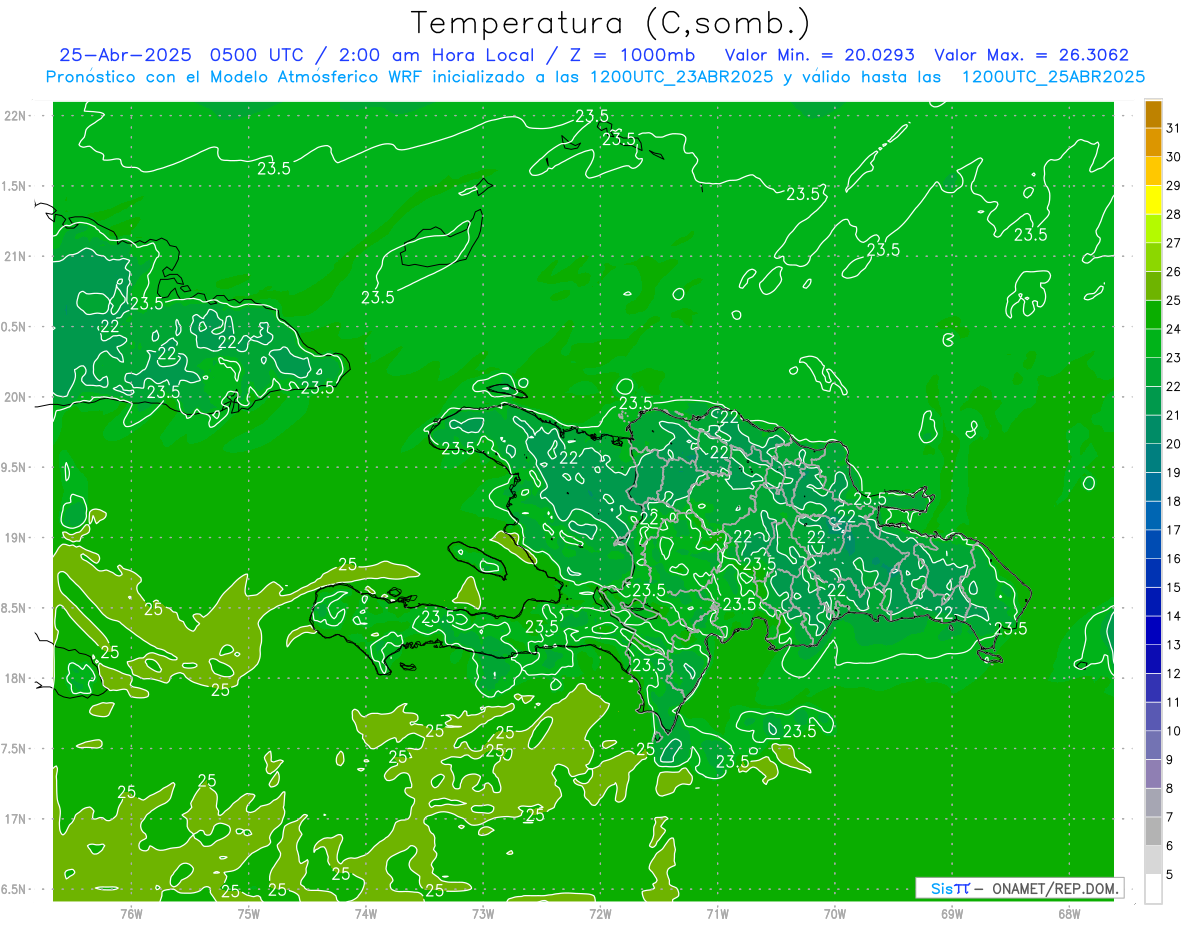The height and width of the screenshot is (927, 1200).
Task: Click the '1200UTC_25ABR2025' valid-until time text
Action: pyautogui.click(x=1052, y=77)
